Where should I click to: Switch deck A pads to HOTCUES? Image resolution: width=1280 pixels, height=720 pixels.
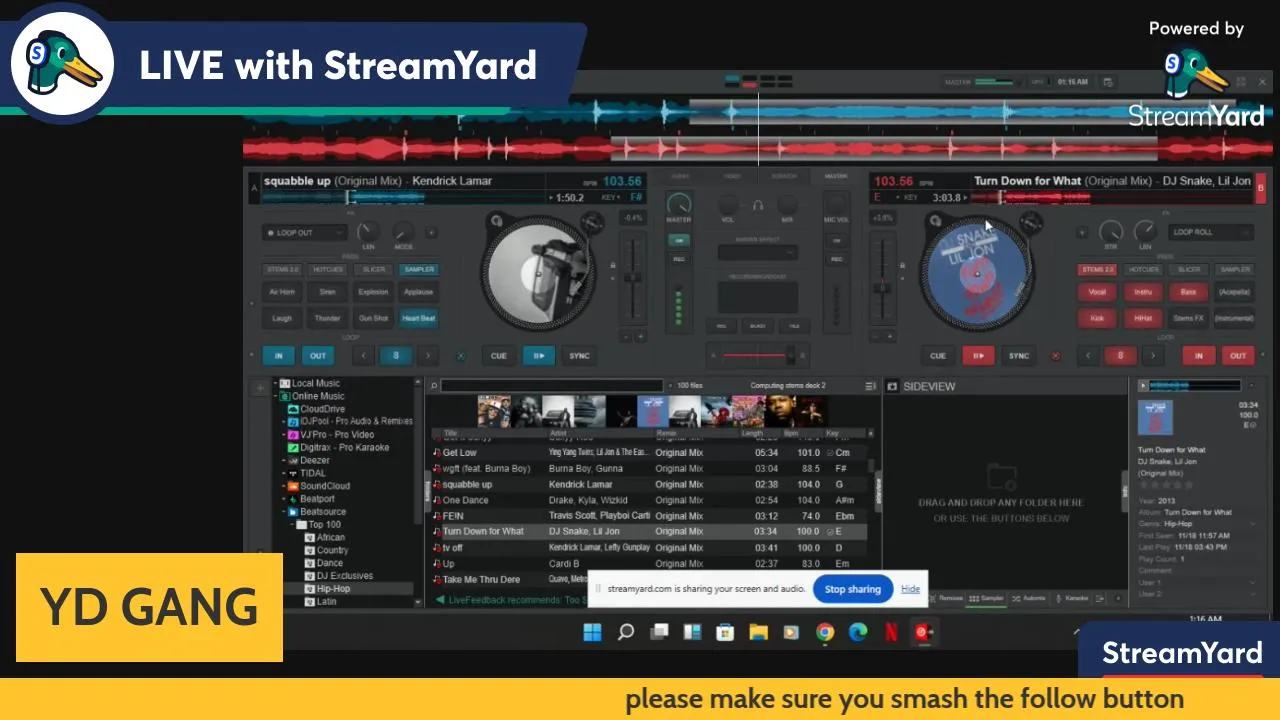(328, 269)
